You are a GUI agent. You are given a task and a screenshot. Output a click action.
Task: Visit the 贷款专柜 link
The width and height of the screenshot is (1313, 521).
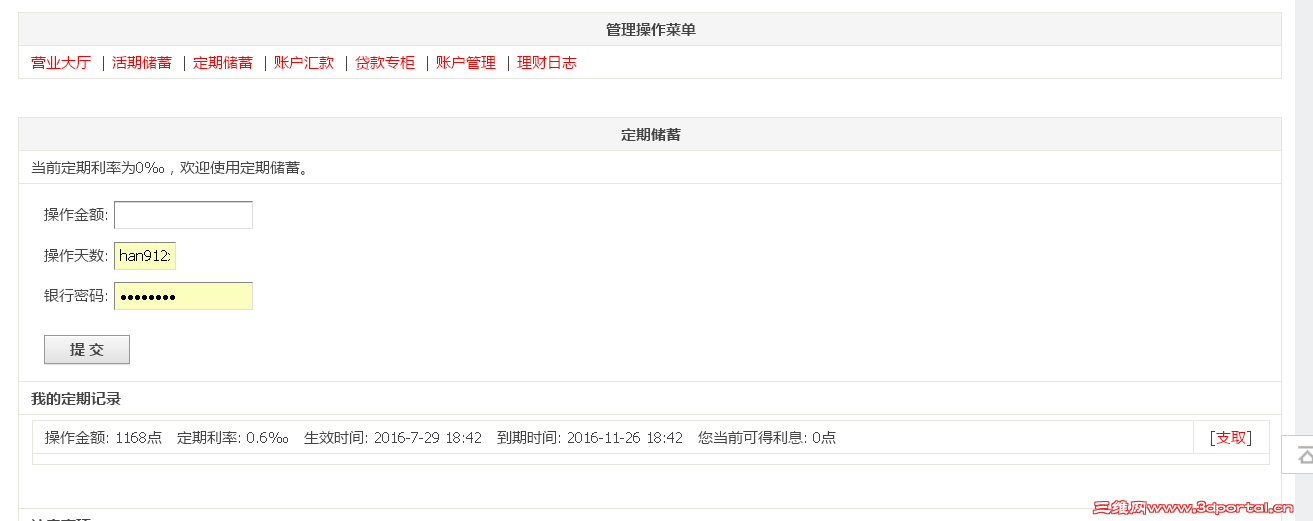[385, 62]
